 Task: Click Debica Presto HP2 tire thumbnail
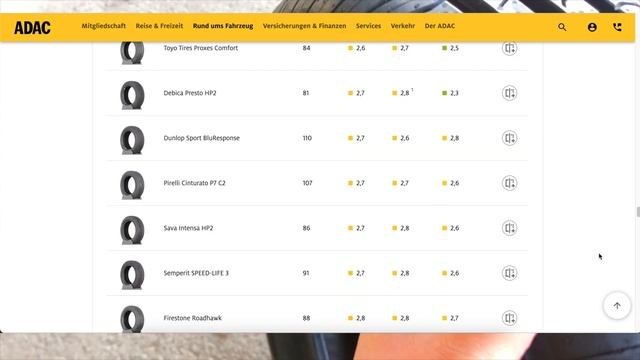click(x=132, y=95)
